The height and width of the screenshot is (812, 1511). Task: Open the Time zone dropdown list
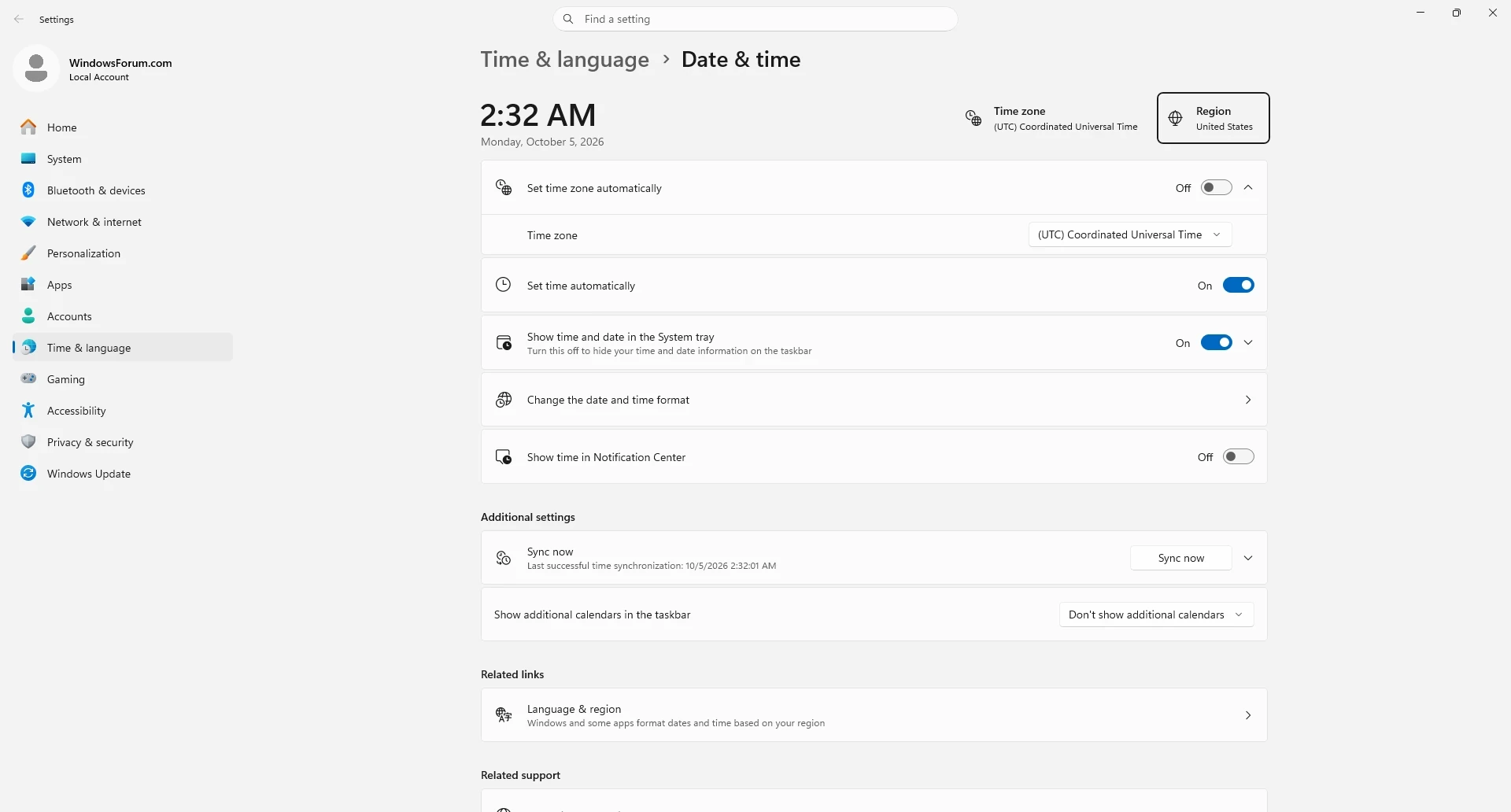[1129, 234]
